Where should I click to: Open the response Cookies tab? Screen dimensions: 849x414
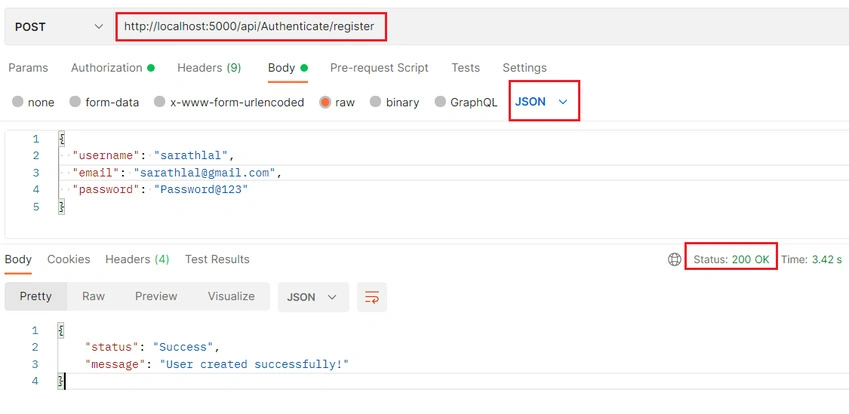coord(69,259)
